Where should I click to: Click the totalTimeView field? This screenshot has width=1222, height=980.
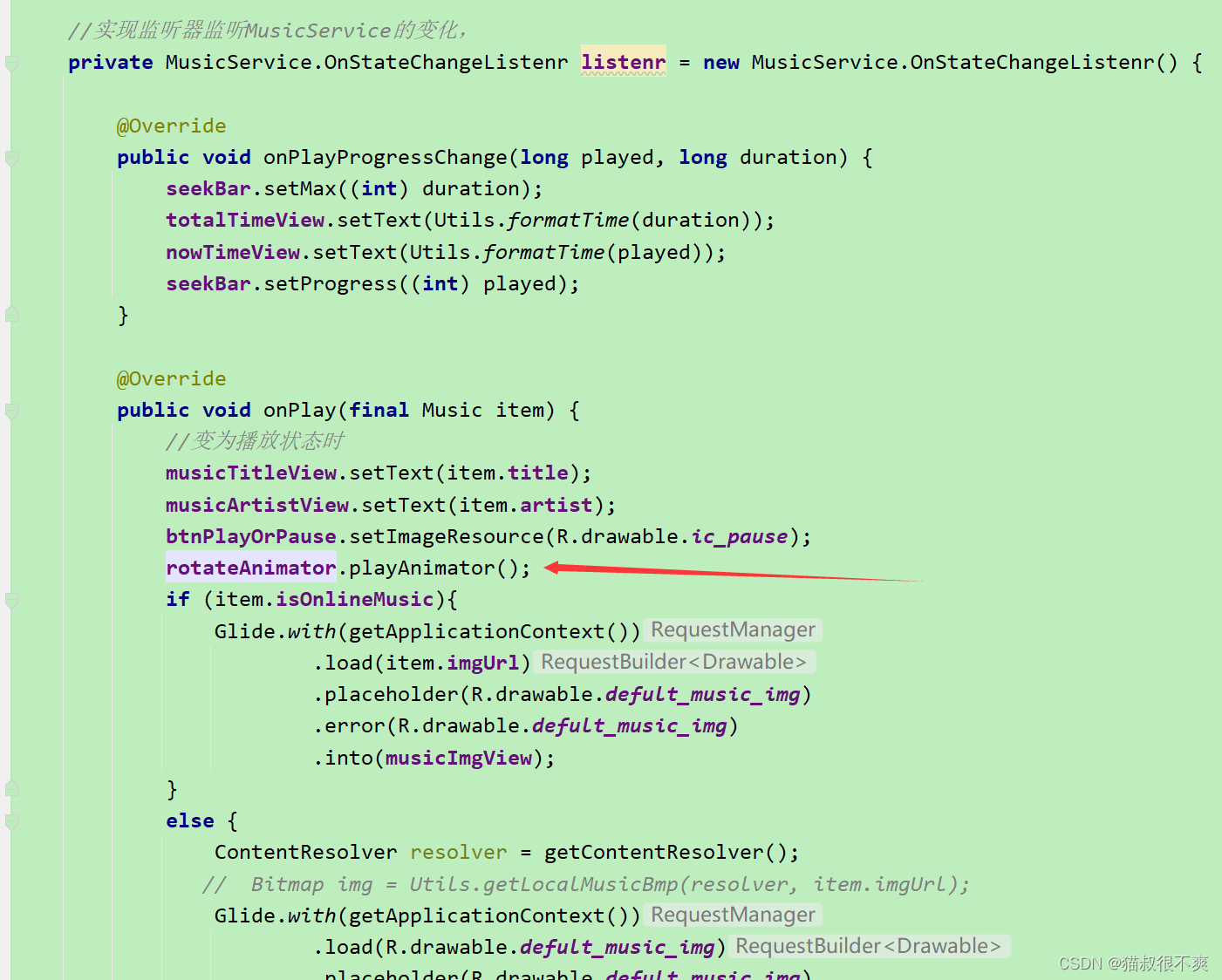coord(245,221)
